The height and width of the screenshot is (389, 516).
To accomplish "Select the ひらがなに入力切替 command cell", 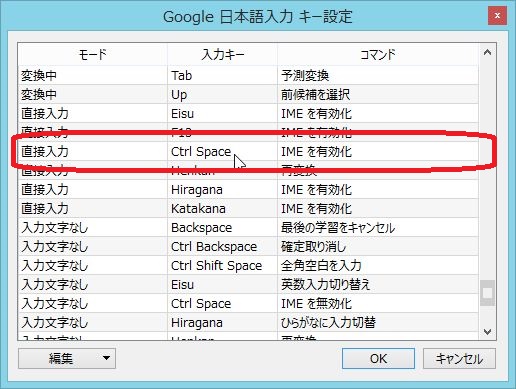I will coord(378,323).
